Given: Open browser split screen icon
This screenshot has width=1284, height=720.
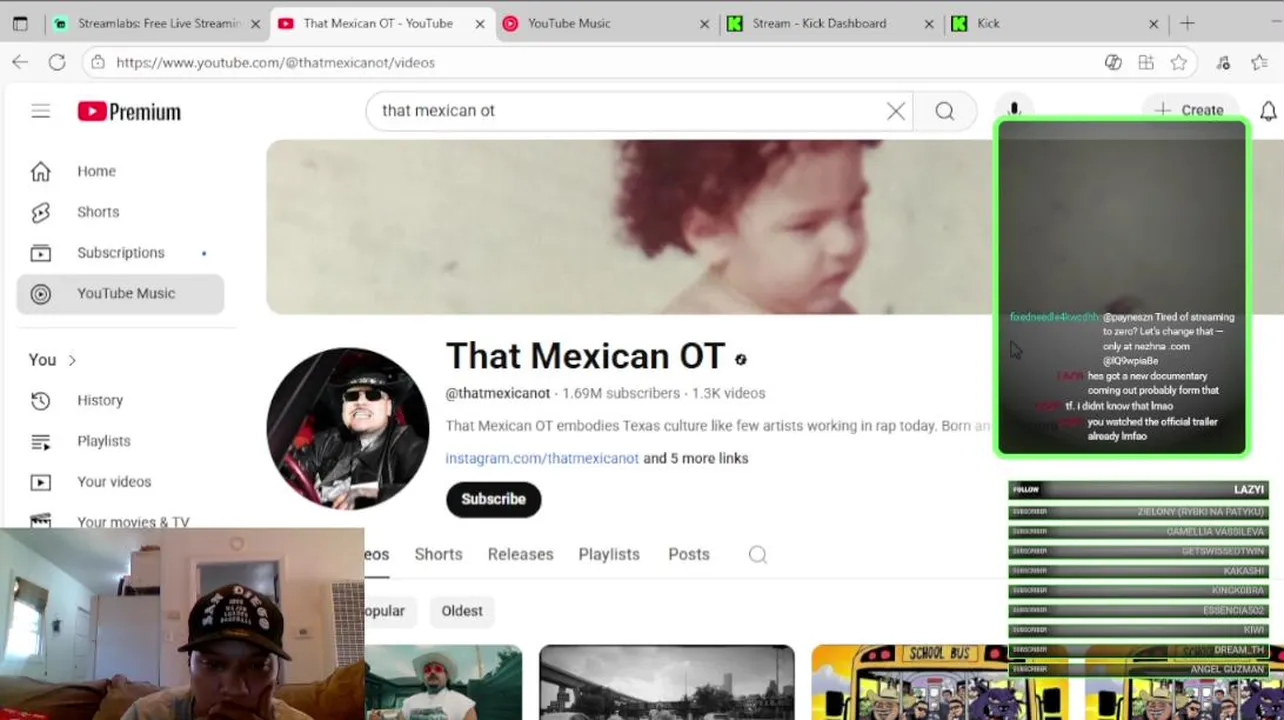Looking at the screenshot, I should (1146, 62).
